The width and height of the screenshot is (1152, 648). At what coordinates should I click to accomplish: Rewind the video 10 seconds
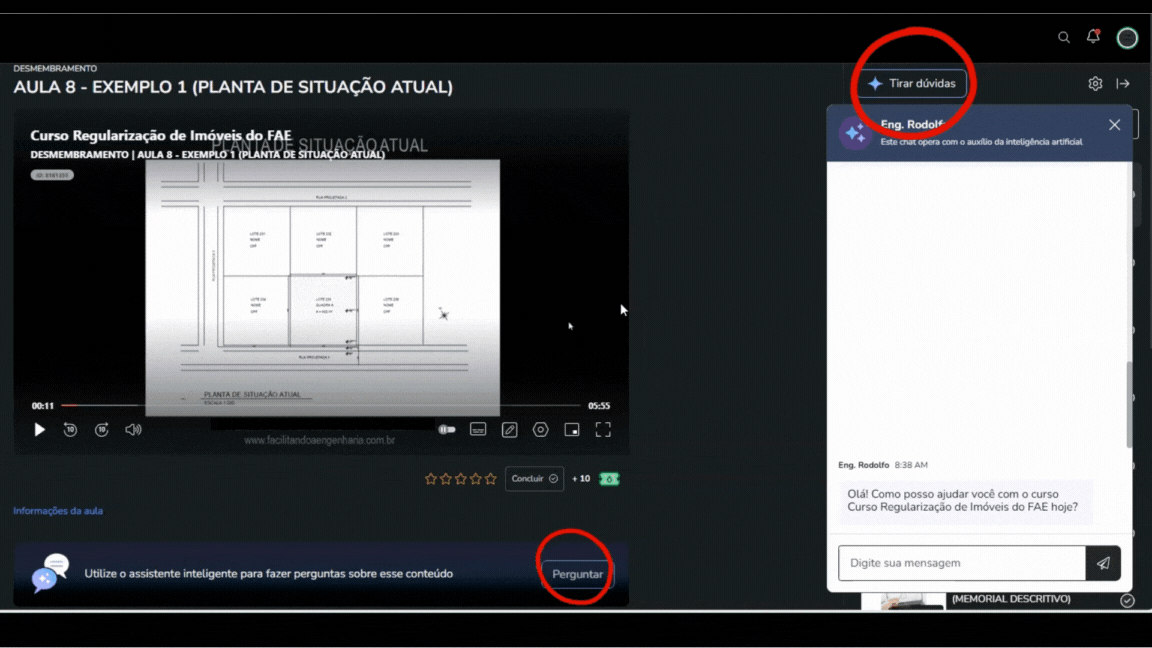tap(70, 430)
